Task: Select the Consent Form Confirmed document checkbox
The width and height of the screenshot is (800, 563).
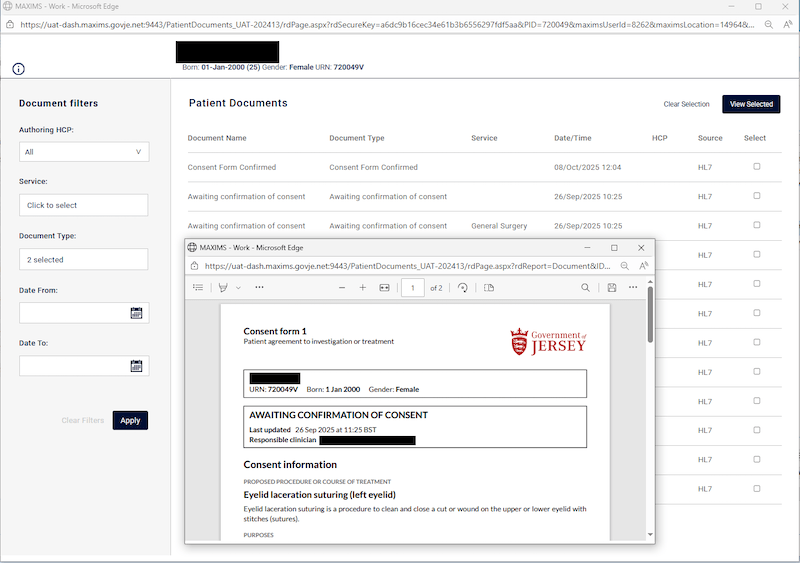Action: tap(757, 166)
